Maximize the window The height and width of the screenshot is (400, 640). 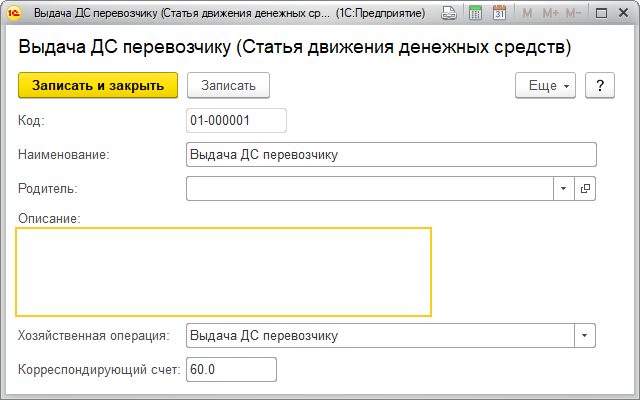[x=600, y=14]
